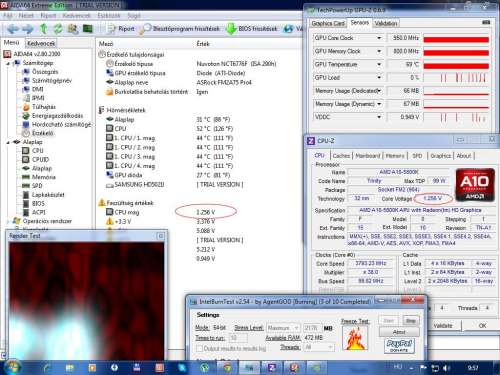Open Memória tree item
Screen dimensions: 500x375
click(x=43, y=177)
